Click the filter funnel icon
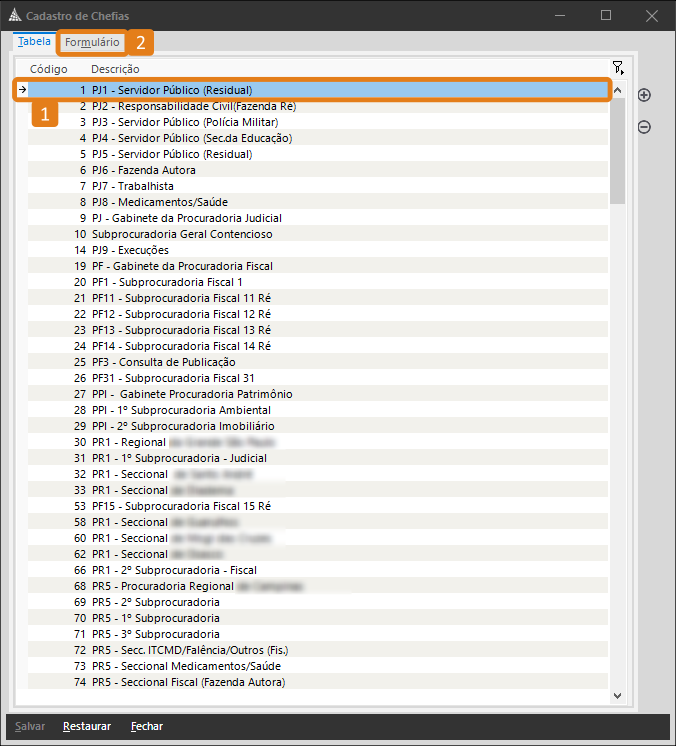The image size is (676, 746). pyautogui.click(x=618, y=68)
